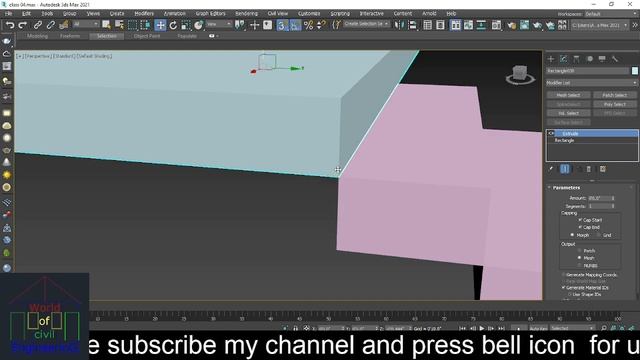Open the Hierarchy panel icon
The height and width of the screenshot is (360, 640).
click(x=576, y=59)
